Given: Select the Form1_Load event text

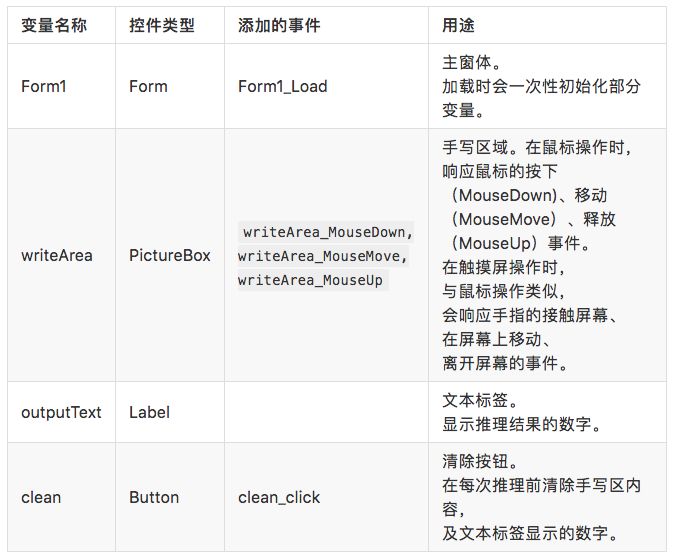Looking at the screenshot, I should coord(282,86).
